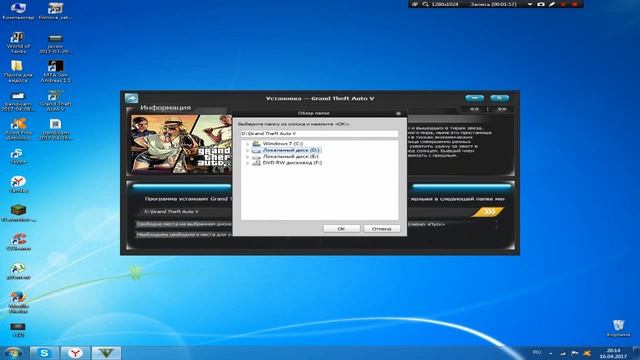Image resolution: width=640 pixels, height=360 pixels.
Task: Click the yellow Next arrows button in installer
Action: [x=488, y=211]
